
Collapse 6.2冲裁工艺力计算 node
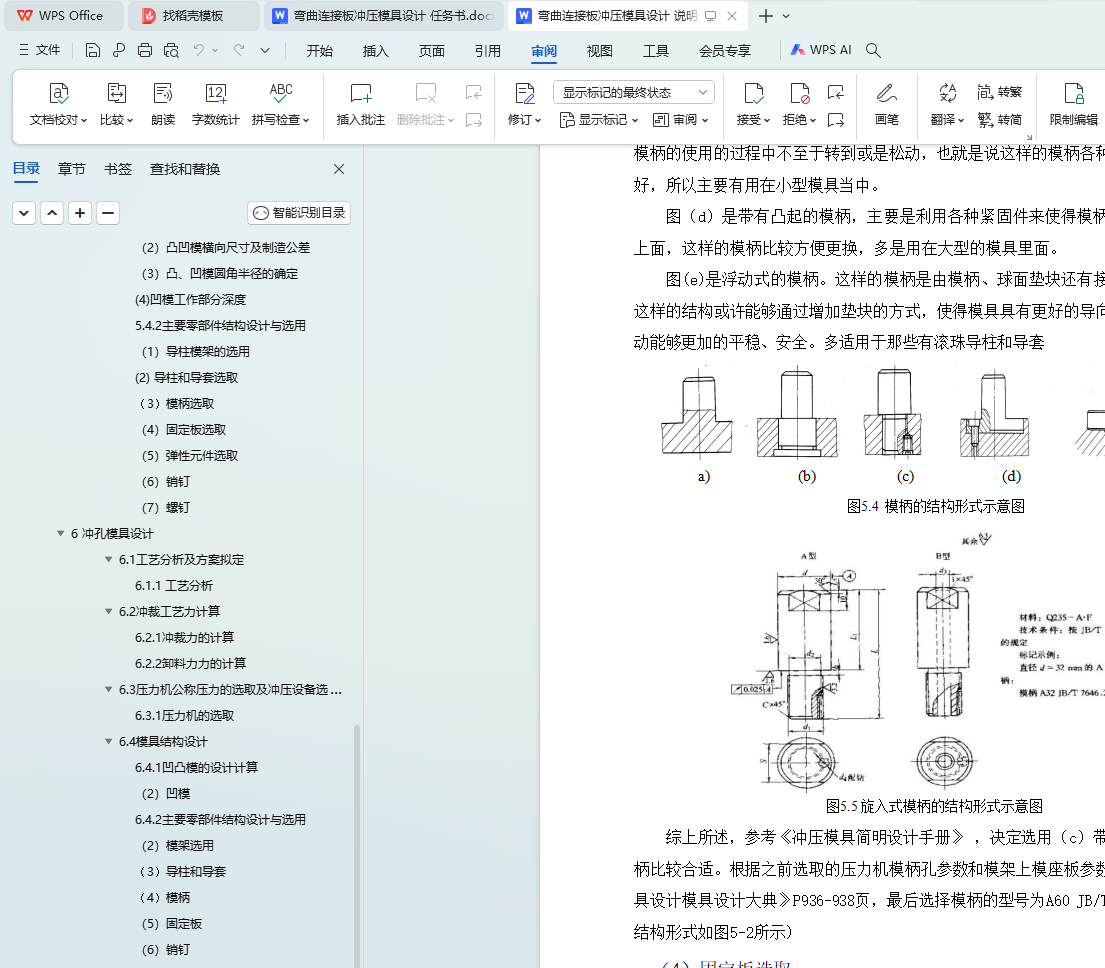[109, 612]
